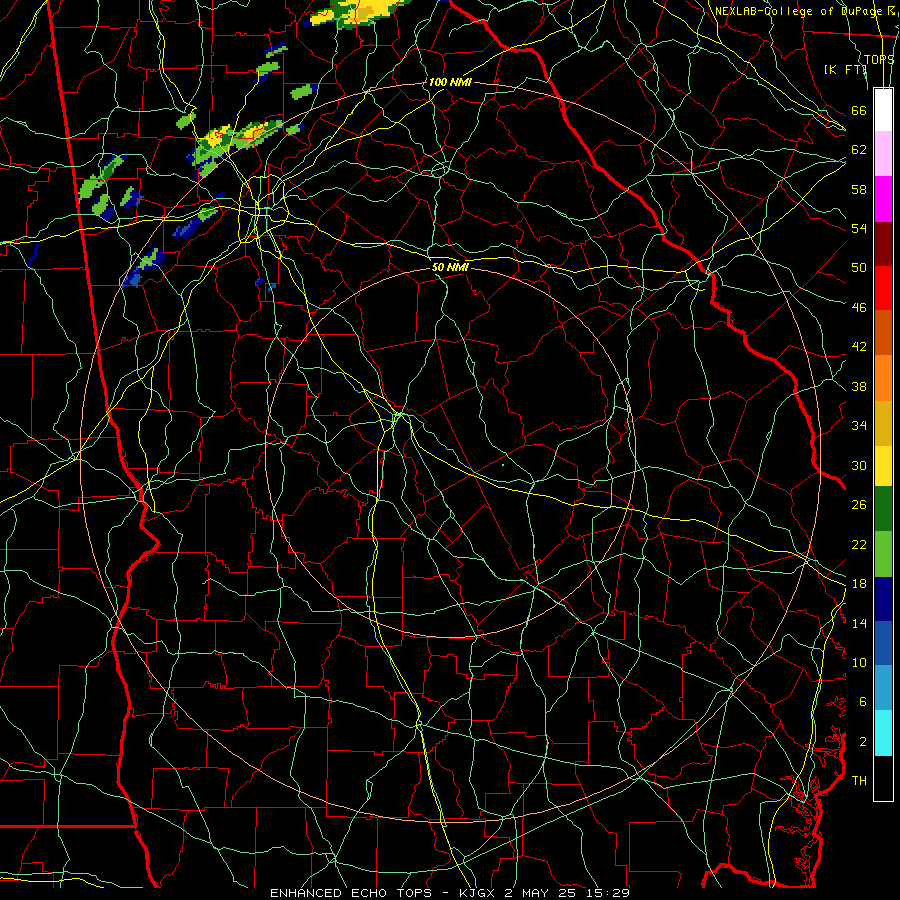The height and width of the screenshot is (900, 900).
Task: Click the "46" legend value
Action: (859, 308)
